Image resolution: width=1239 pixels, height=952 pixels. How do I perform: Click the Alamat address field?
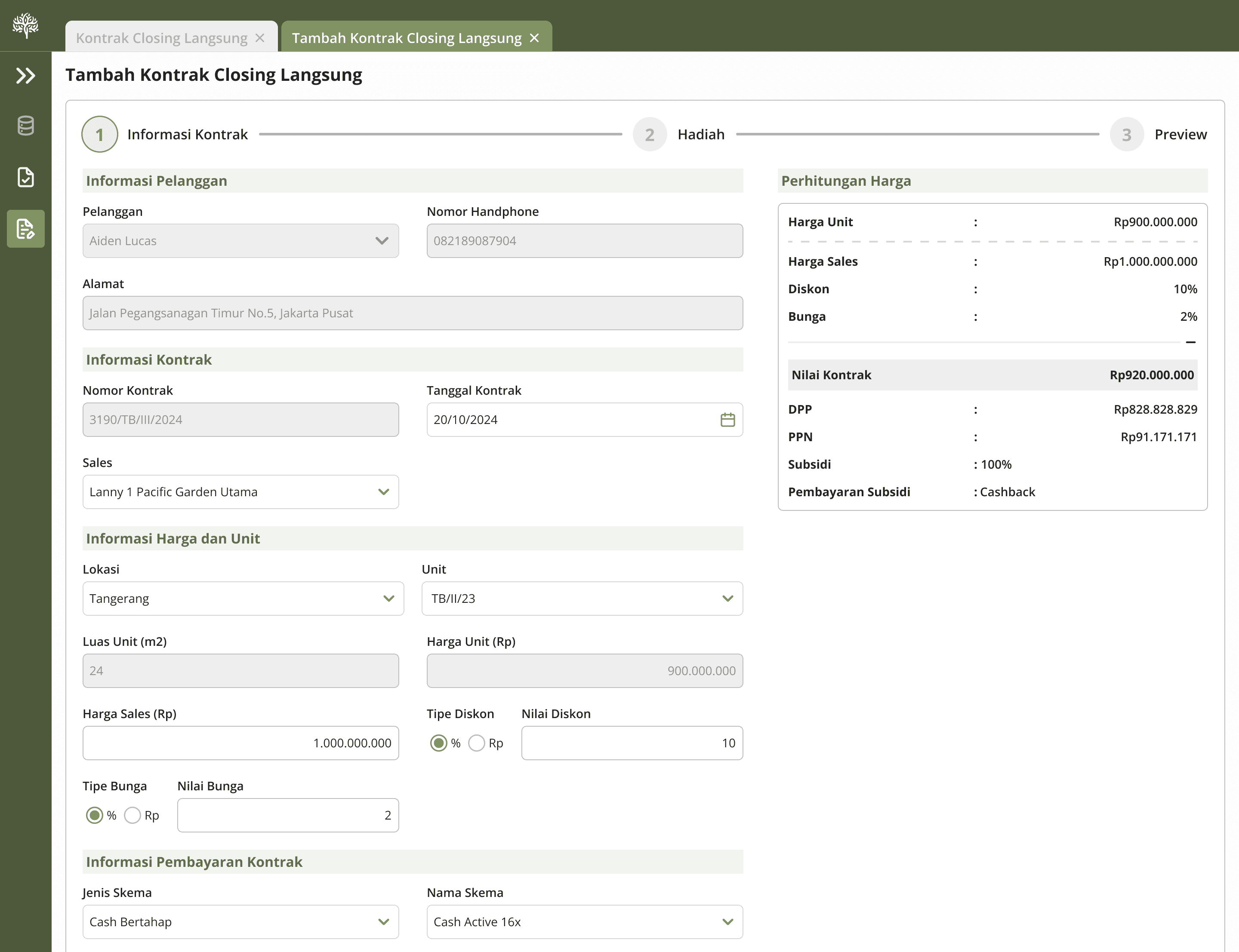coord(413,313)
